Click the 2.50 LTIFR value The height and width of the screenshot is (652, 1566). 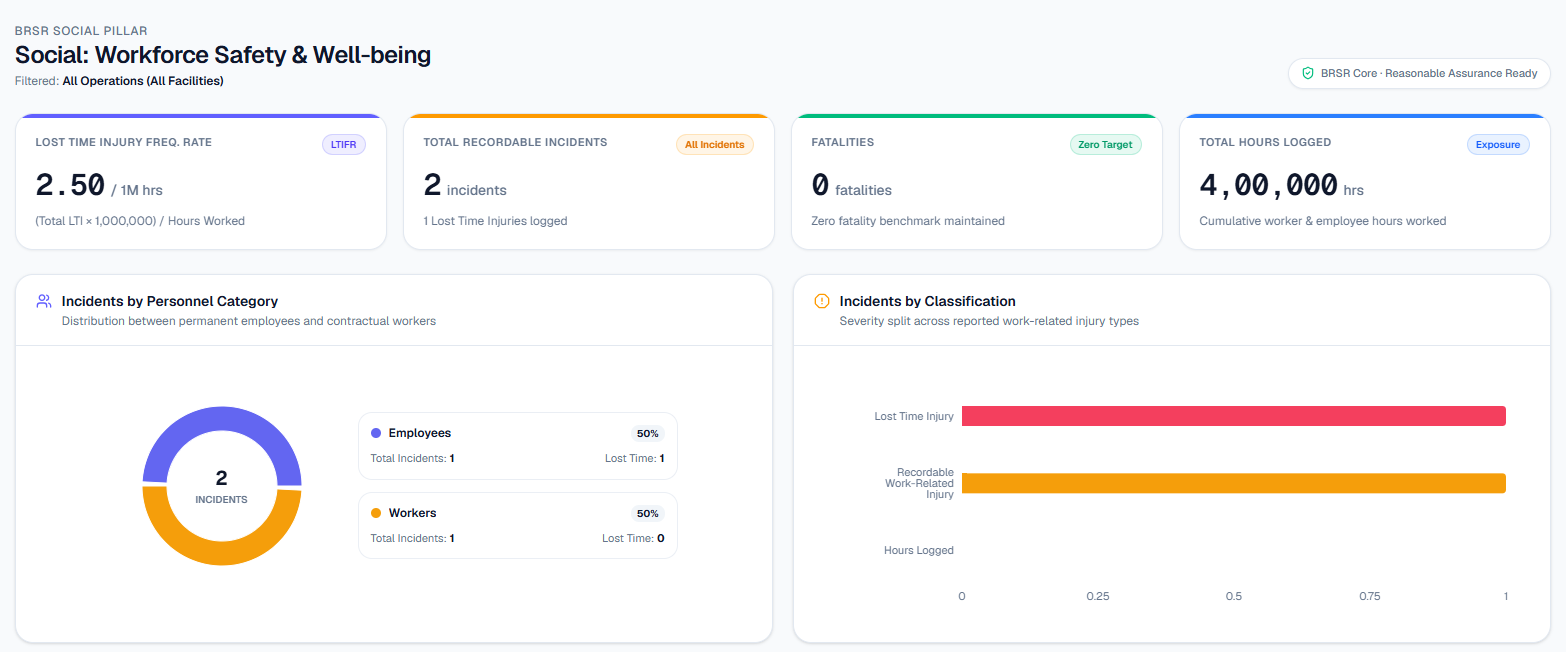pyautogui.click(x=70, y=186)
